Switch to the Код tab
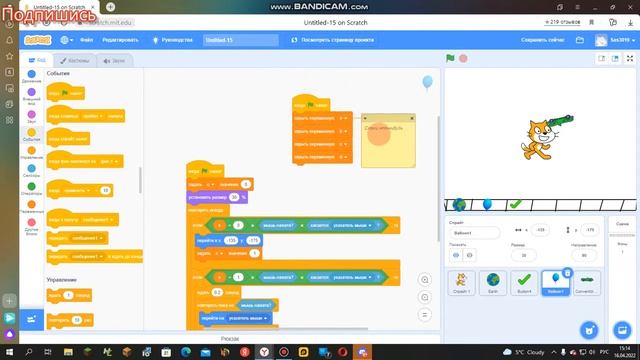This screenshot has width=640, height=360. coord(37,60)
